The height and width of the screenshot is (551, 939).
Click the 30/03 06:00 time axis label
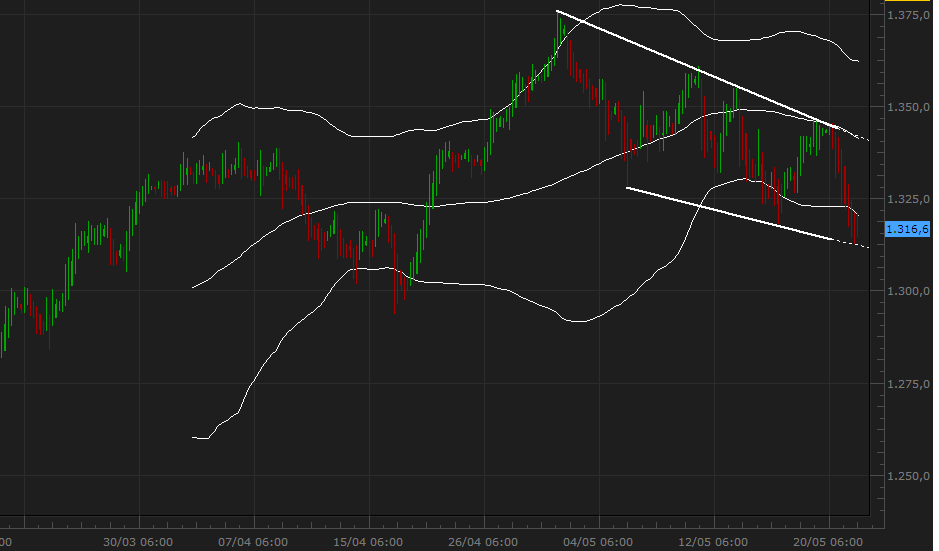(x=138, y=542)
